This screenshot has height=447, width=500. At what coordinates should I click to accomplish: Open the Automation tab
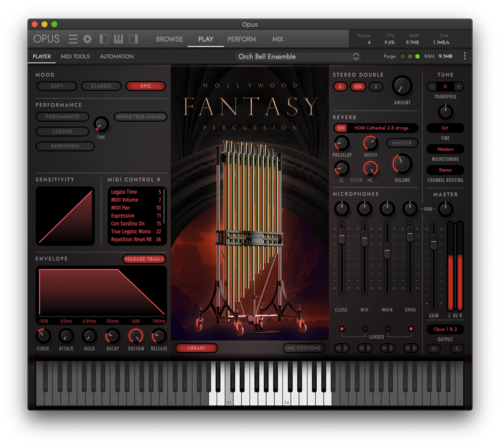117,56
